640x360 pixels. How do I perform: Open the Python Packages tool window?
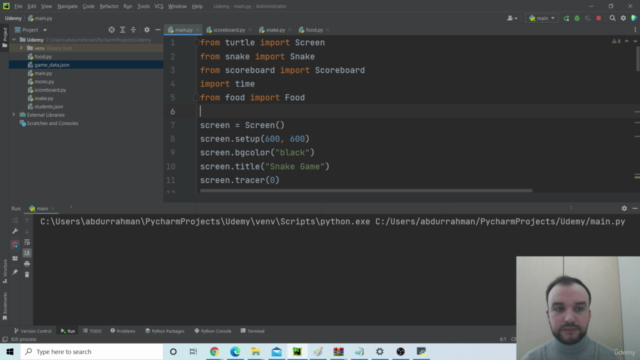pyautogui.click(x=164, y=331)
